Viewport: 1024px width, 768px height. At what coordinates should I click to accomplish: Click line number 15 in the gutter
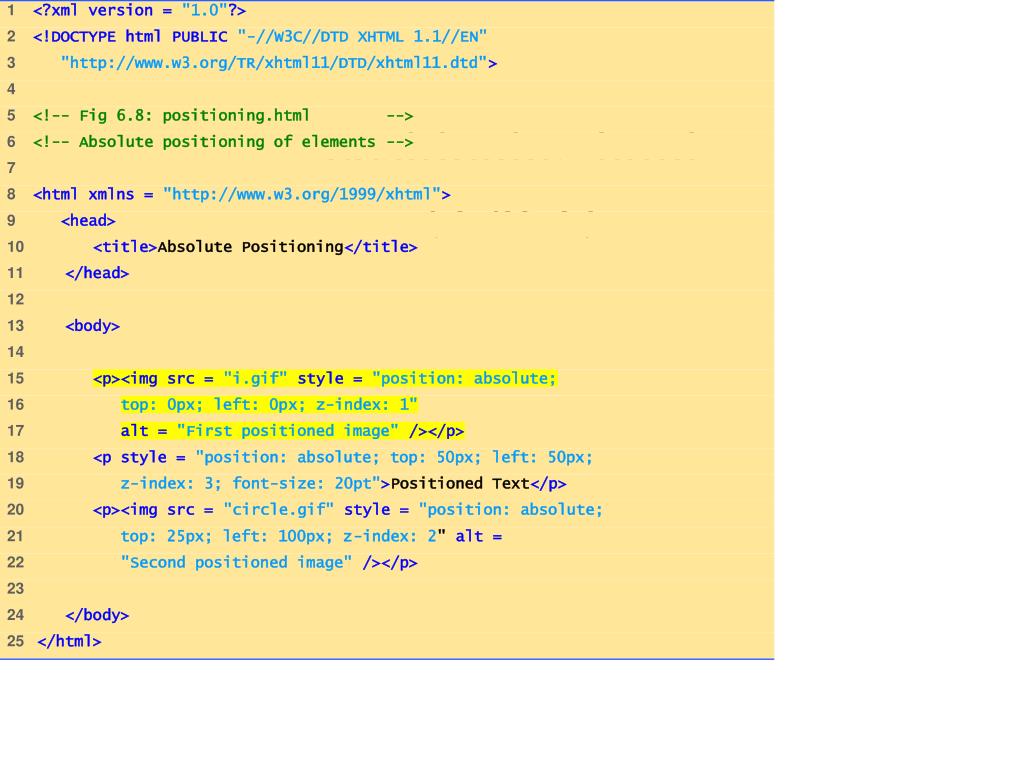click(16, 379)
